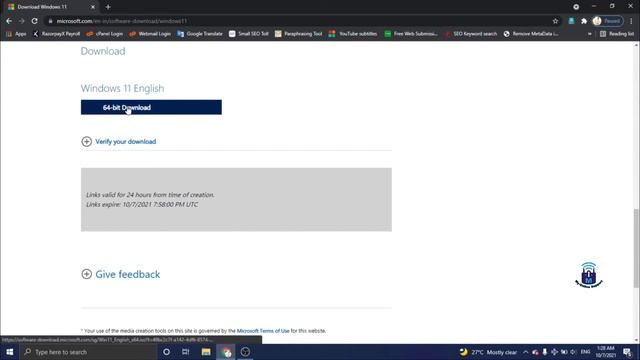Open the RazorpayX Payroll bookmark
The image size is (640, 360).
(57, 34)
